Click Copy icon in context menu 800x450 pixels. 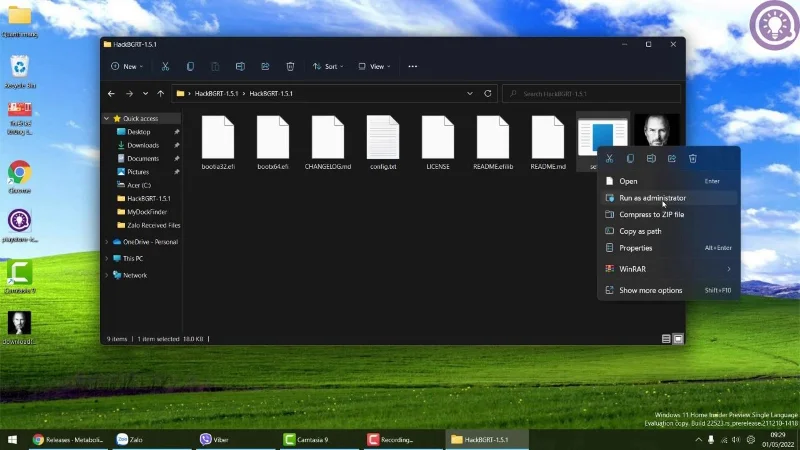click(630, 159)
